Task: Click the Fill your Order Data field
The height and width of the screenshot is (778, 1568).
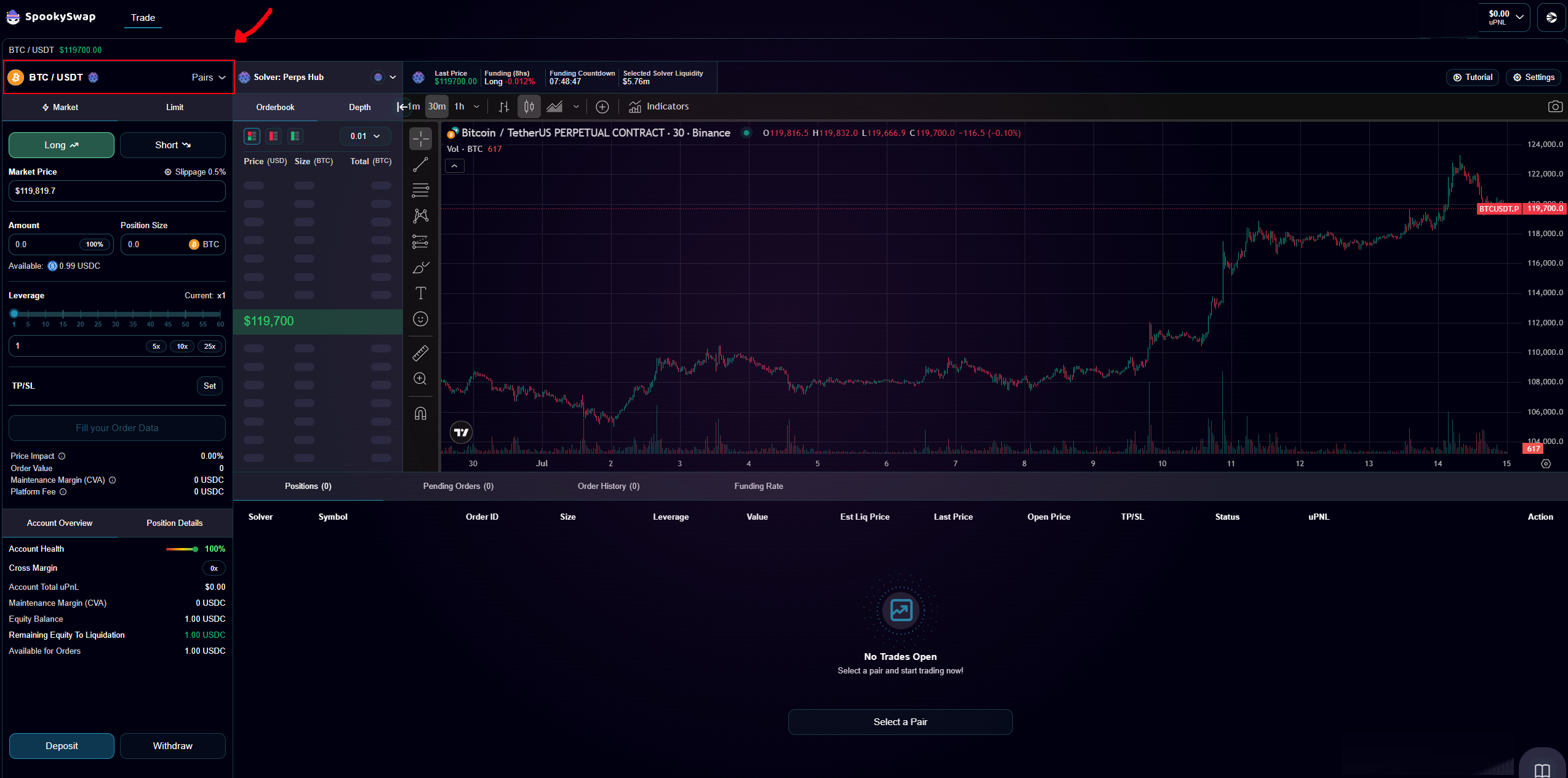Action: (x=117, y=427)
